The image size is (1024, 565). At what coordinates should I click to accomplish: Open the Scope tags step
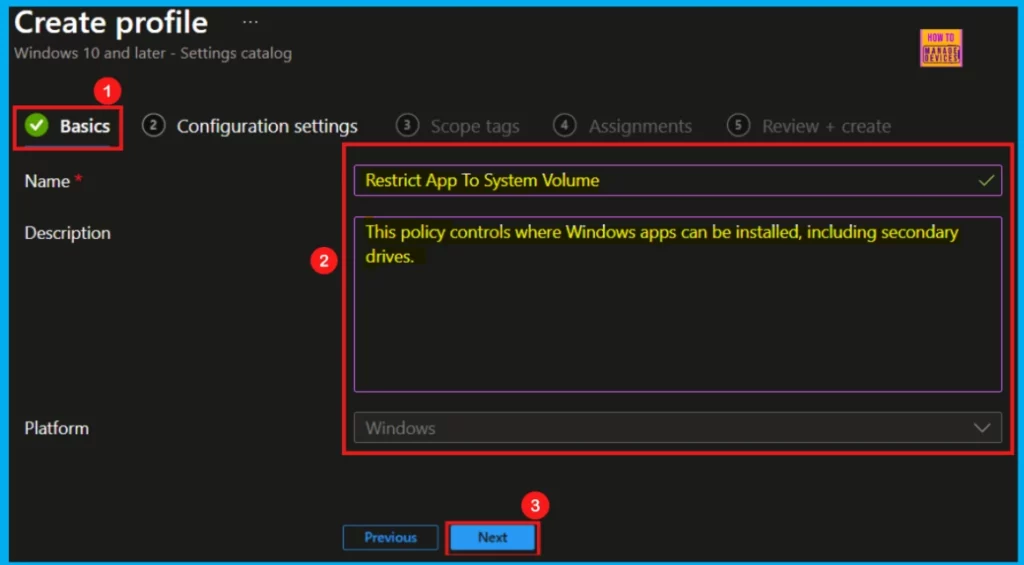458,126
